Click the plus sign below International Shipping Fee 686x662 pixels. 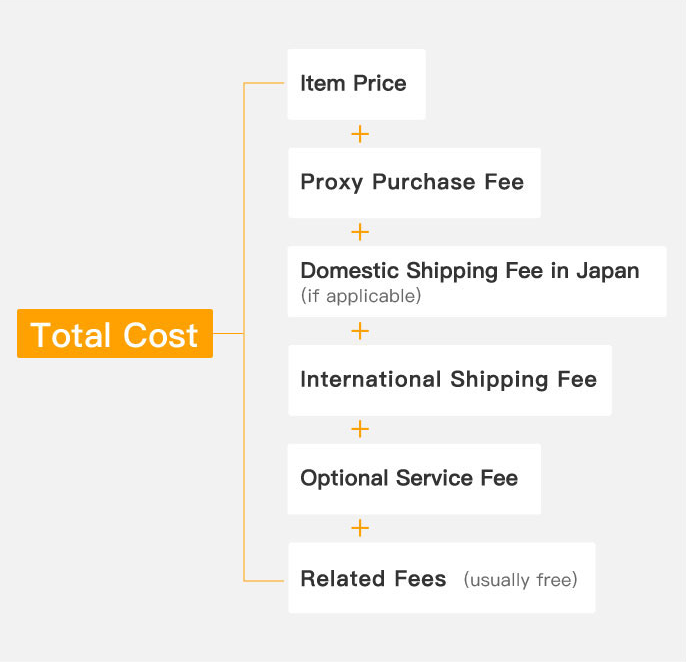(360, 429)
